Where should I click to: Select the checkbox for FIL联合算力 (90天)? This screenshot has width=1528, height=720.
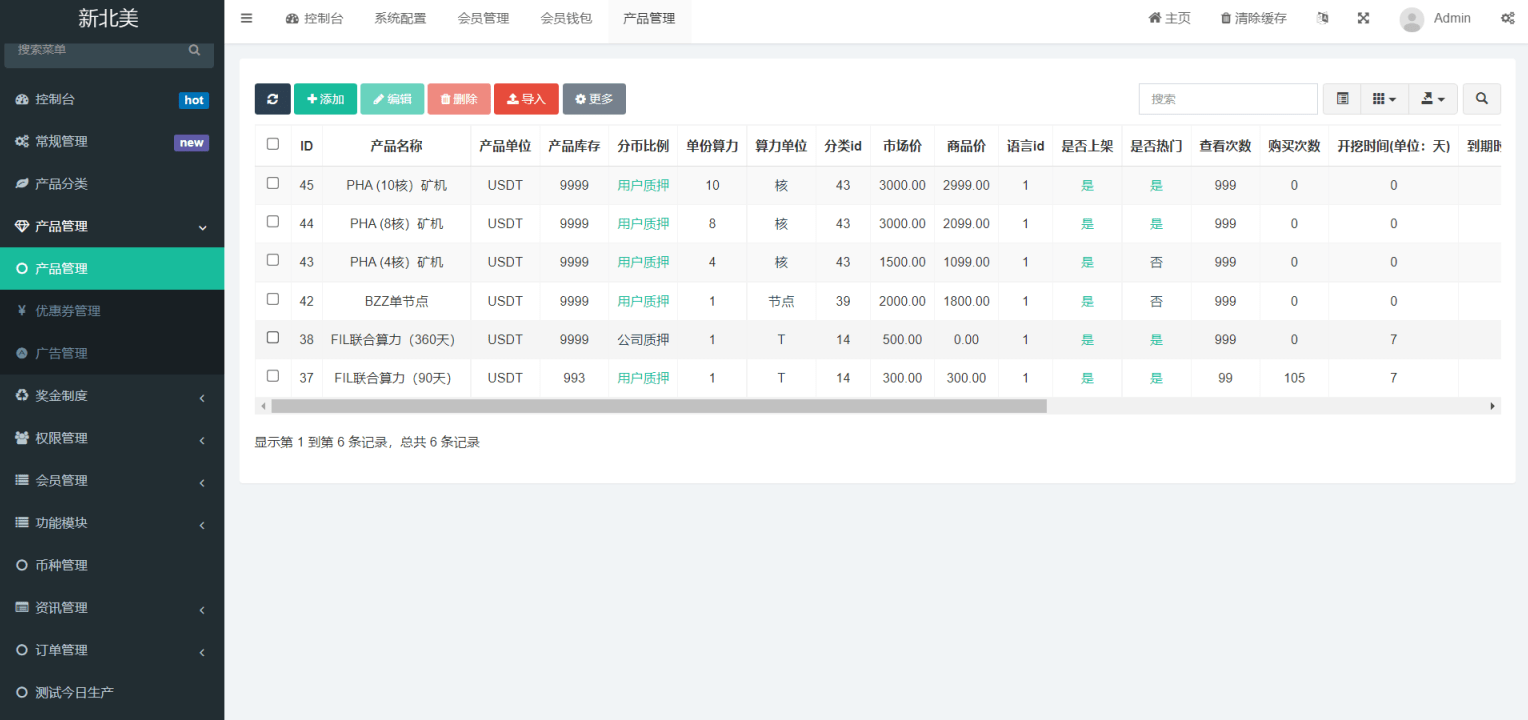(x=273, y=376)
